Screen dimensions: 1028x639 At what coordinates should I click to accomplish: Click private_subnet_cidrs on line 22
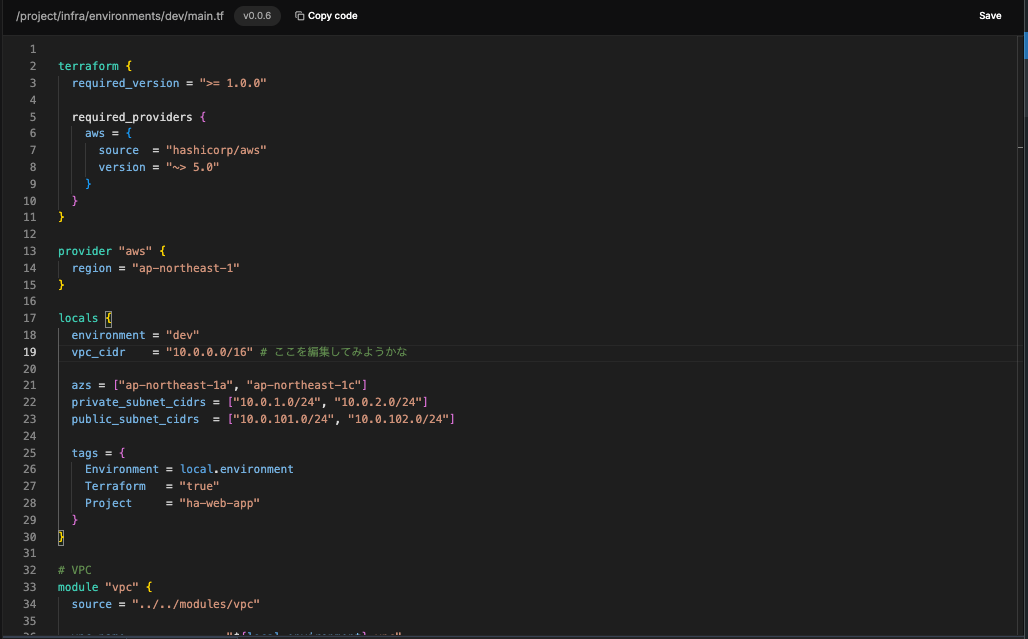[x=138, y=402]
